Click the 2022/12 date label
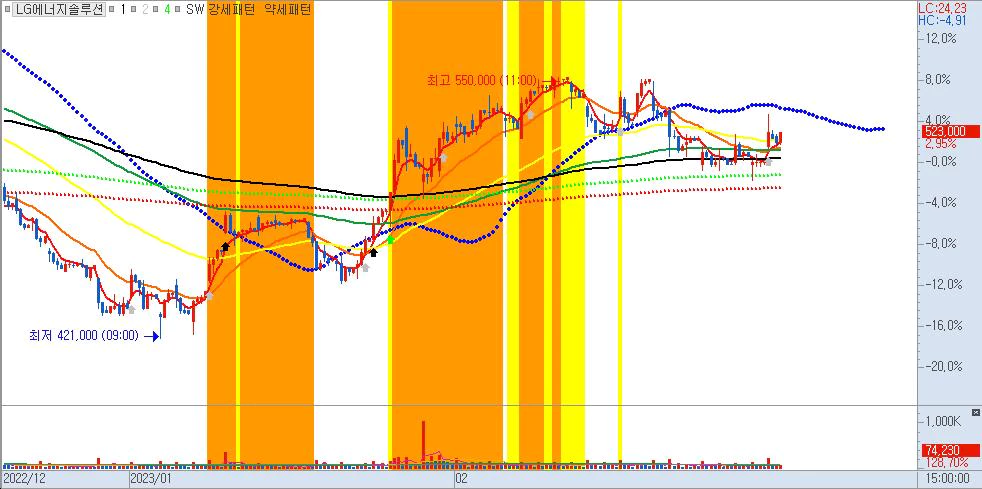 click(x=24, y=479)
